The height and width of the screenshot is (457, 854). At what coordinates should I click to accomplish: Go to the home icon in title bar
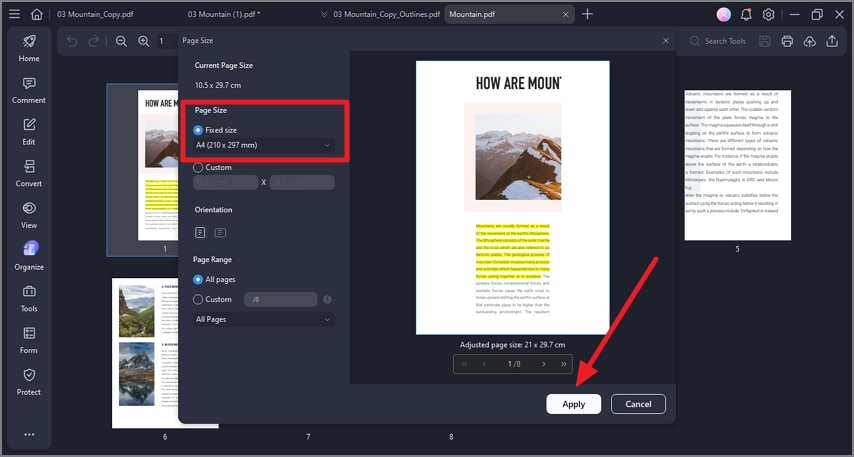(36, 14)
